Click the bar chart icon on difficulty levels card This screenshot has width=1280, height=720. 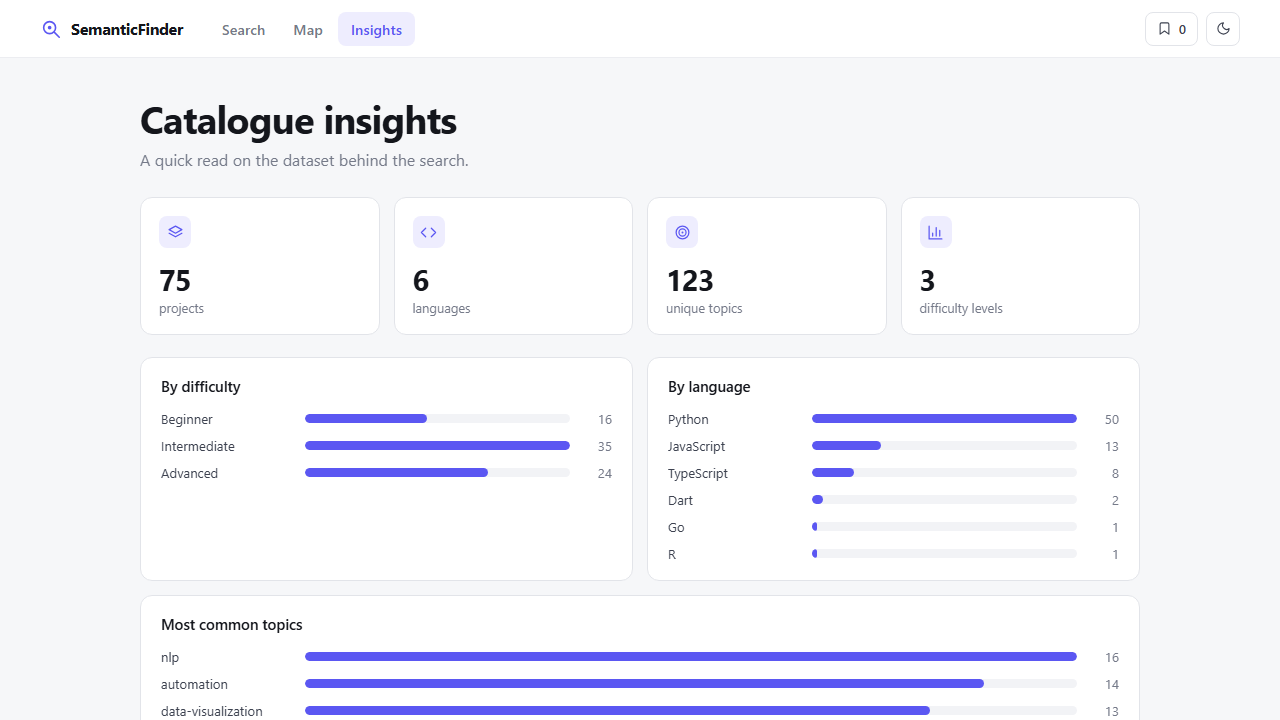[x=936, y=232]
